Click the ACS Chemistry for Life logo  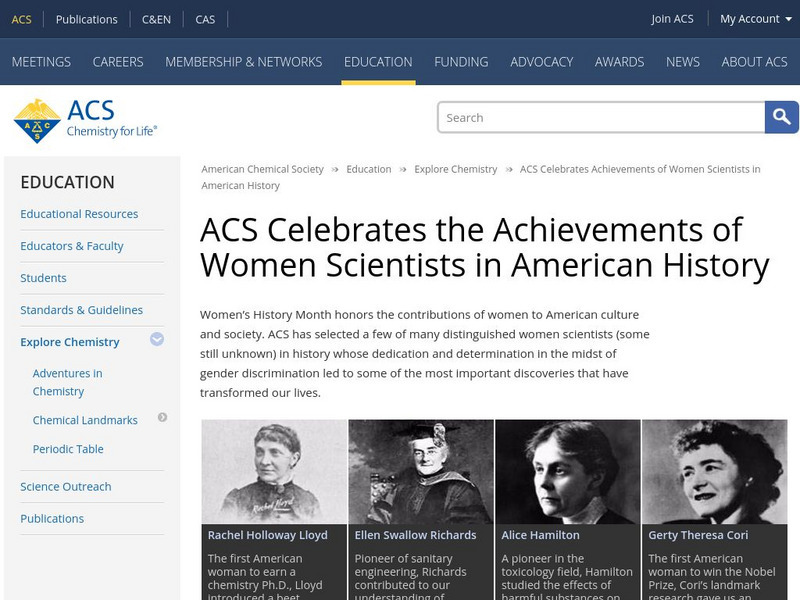[86, 117]
